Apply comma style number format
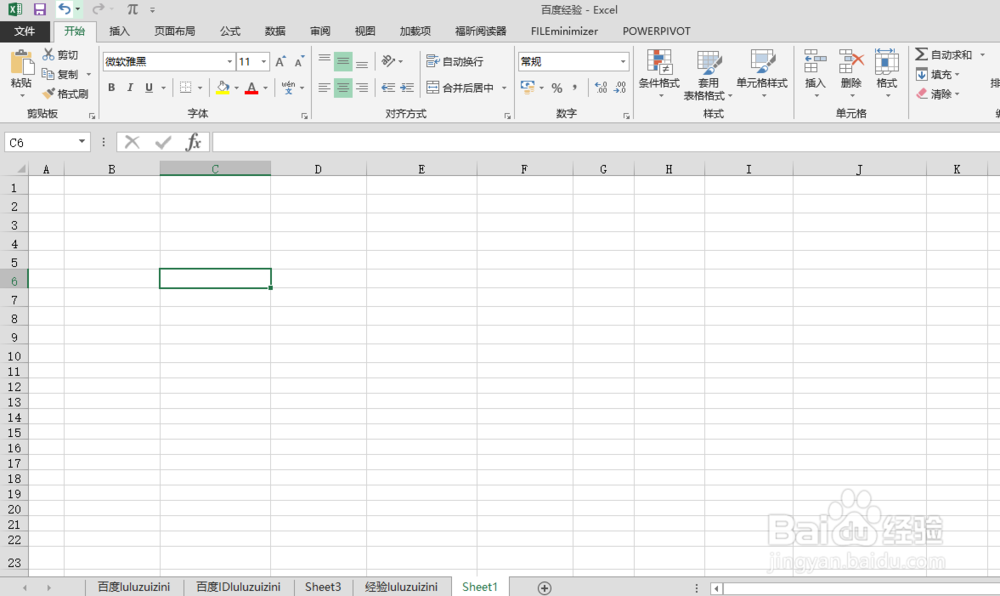This screenshot has width=1000, height=596. pos(575,87)
